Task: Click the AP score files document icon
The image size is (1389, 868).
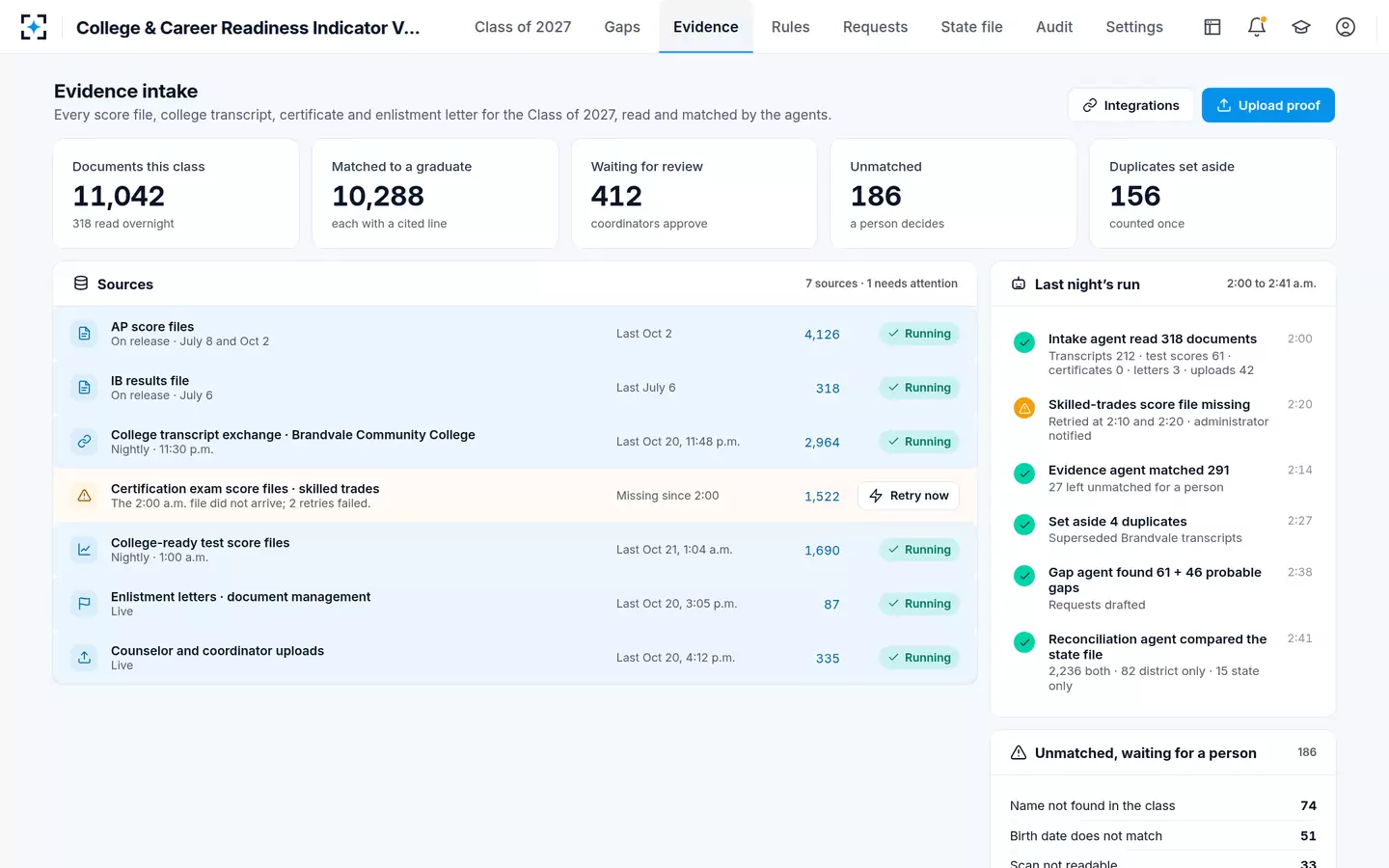Action: [85, 334]
